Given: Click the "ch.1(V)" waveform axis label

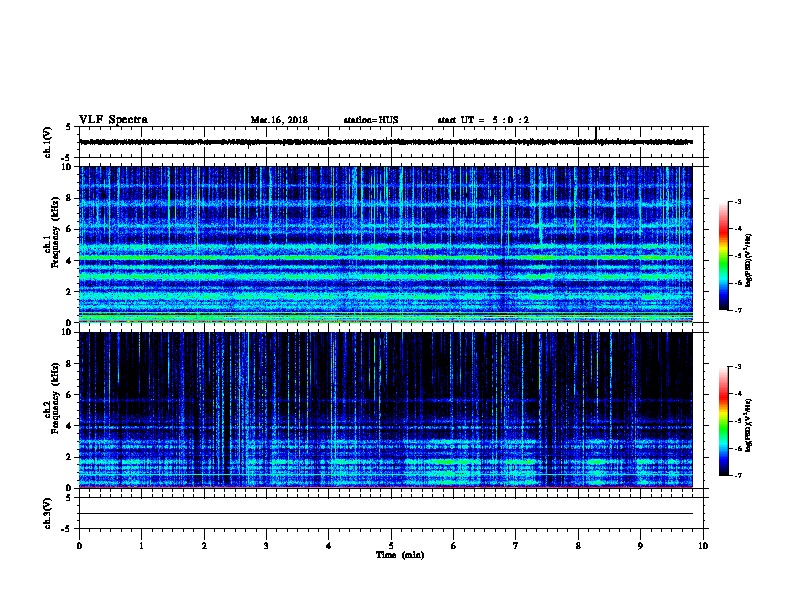Looking at the screenshot, I should [48, 142].
